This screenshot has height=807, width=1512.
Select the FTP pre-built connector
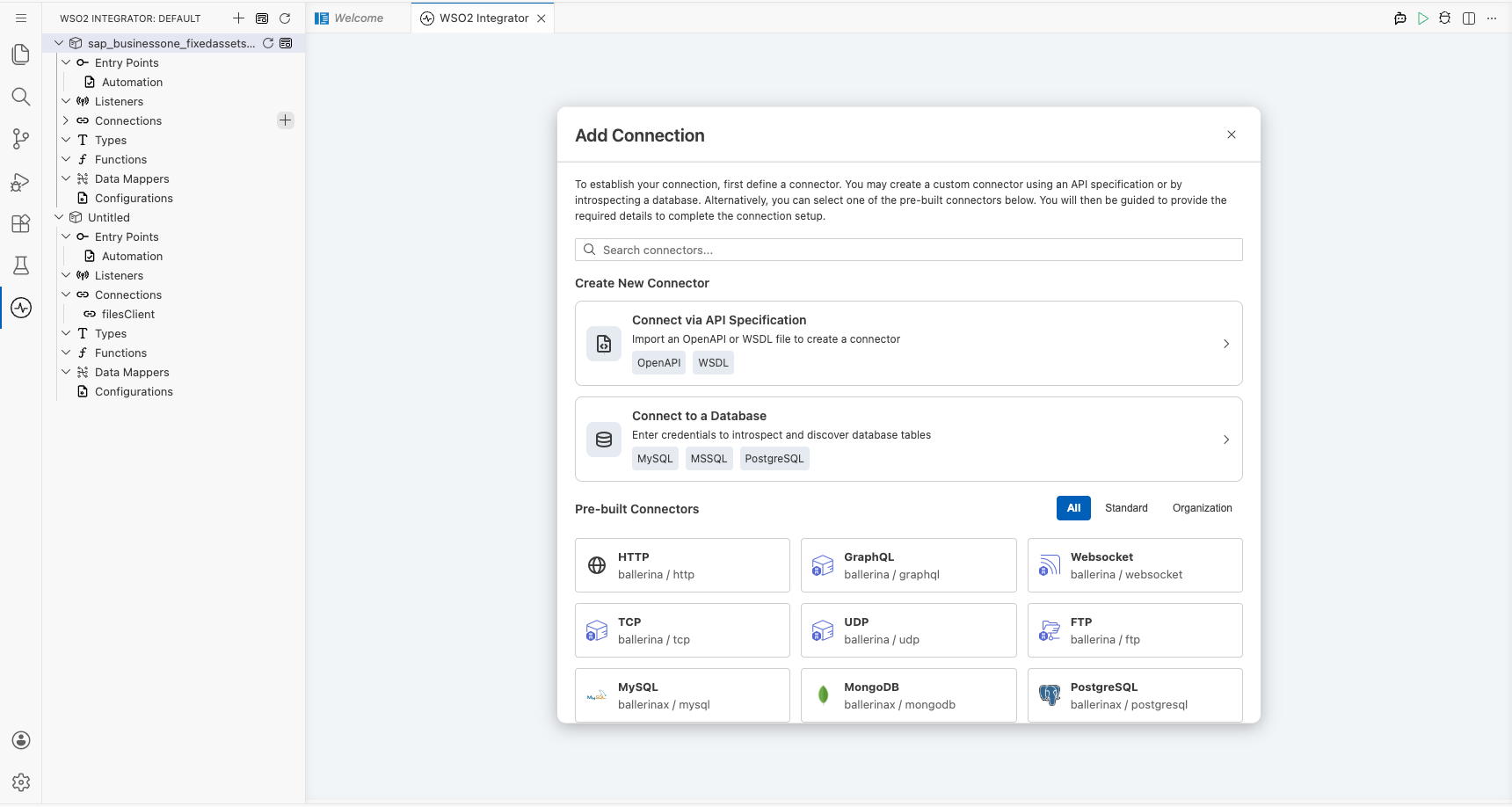click(x=1135, y=630)
